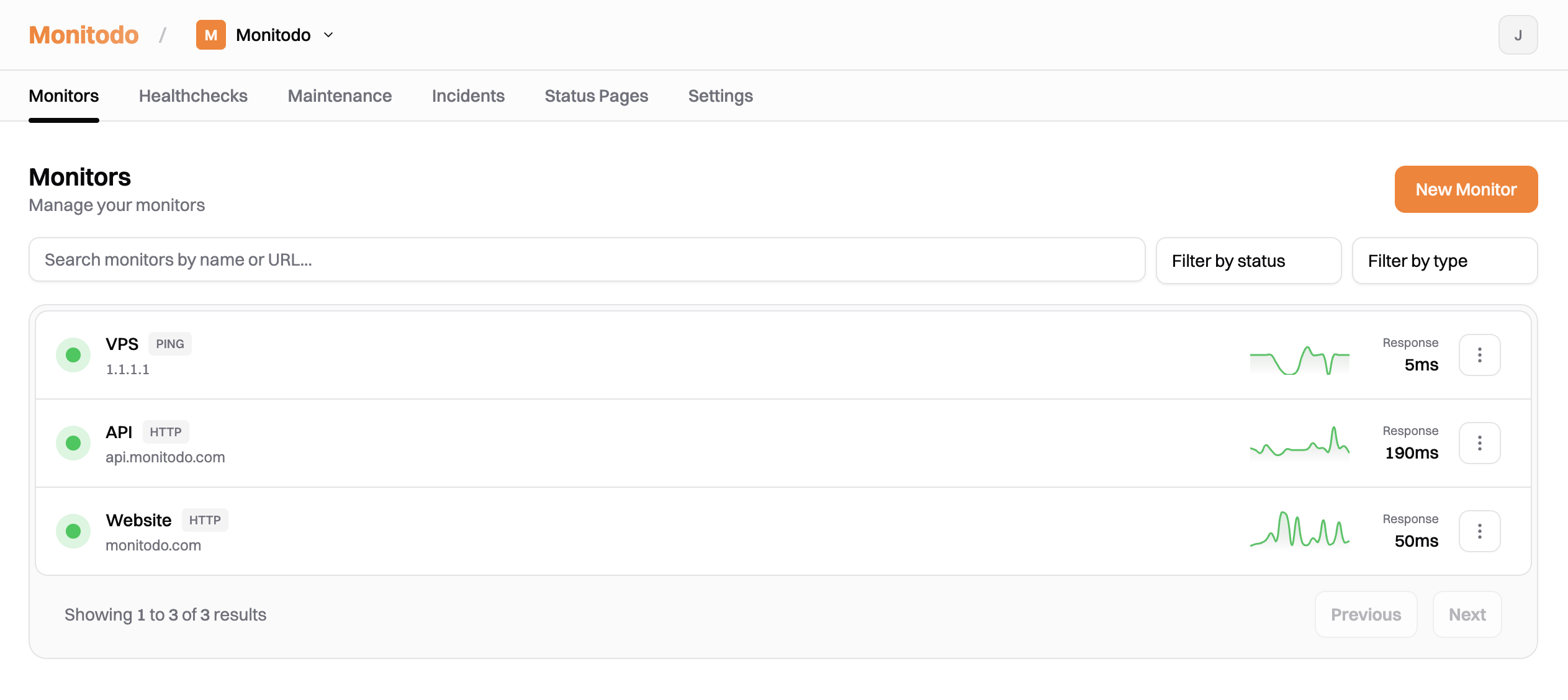Screen dimensions: 1568x700
Task: Open the Status Pages tab
Action: [x=596, y=96]
